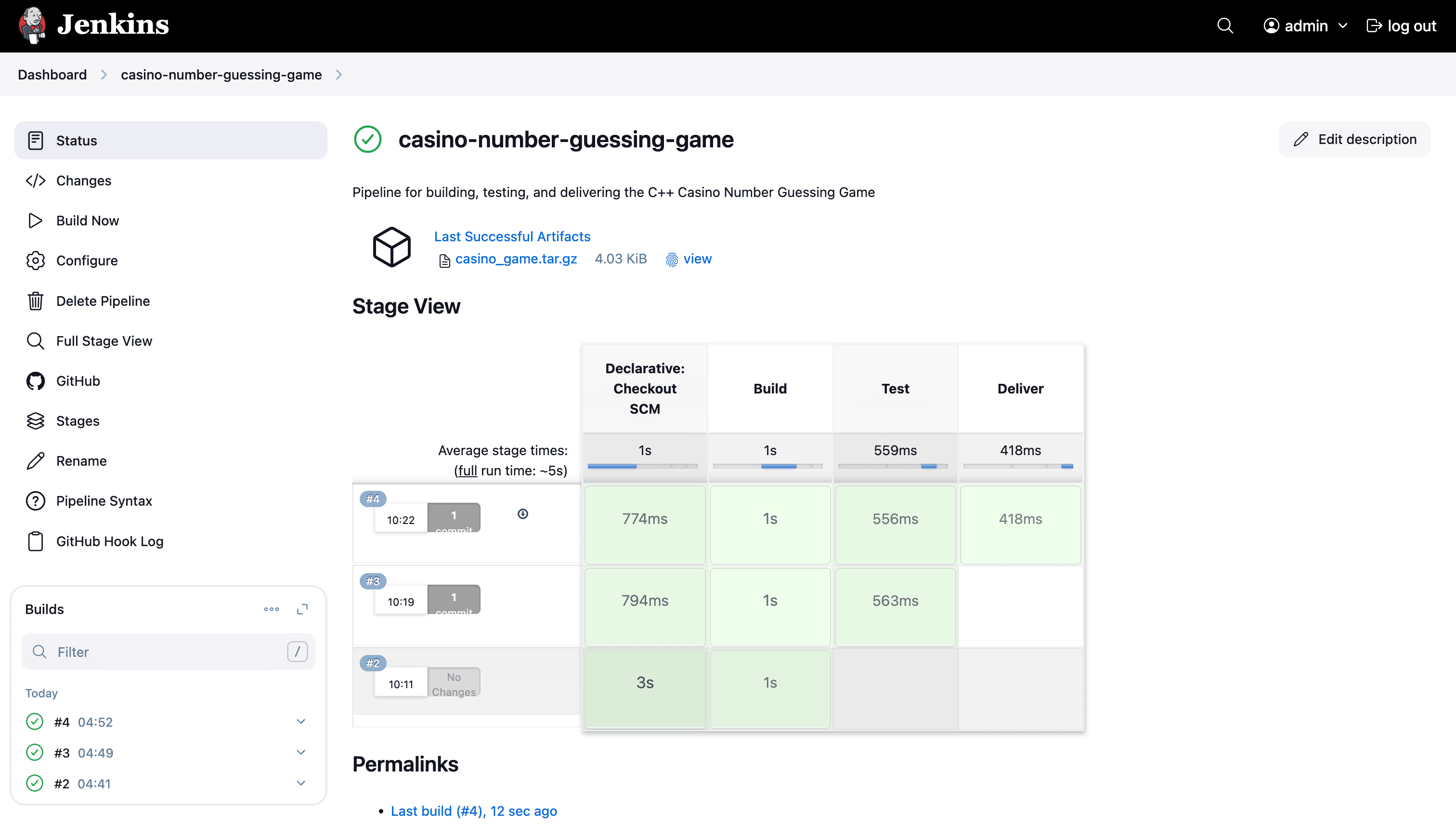The height and width of the screenshot is (824, 1456).
Task: Open GitHub via the octocat icon
Action: point(35,381)
